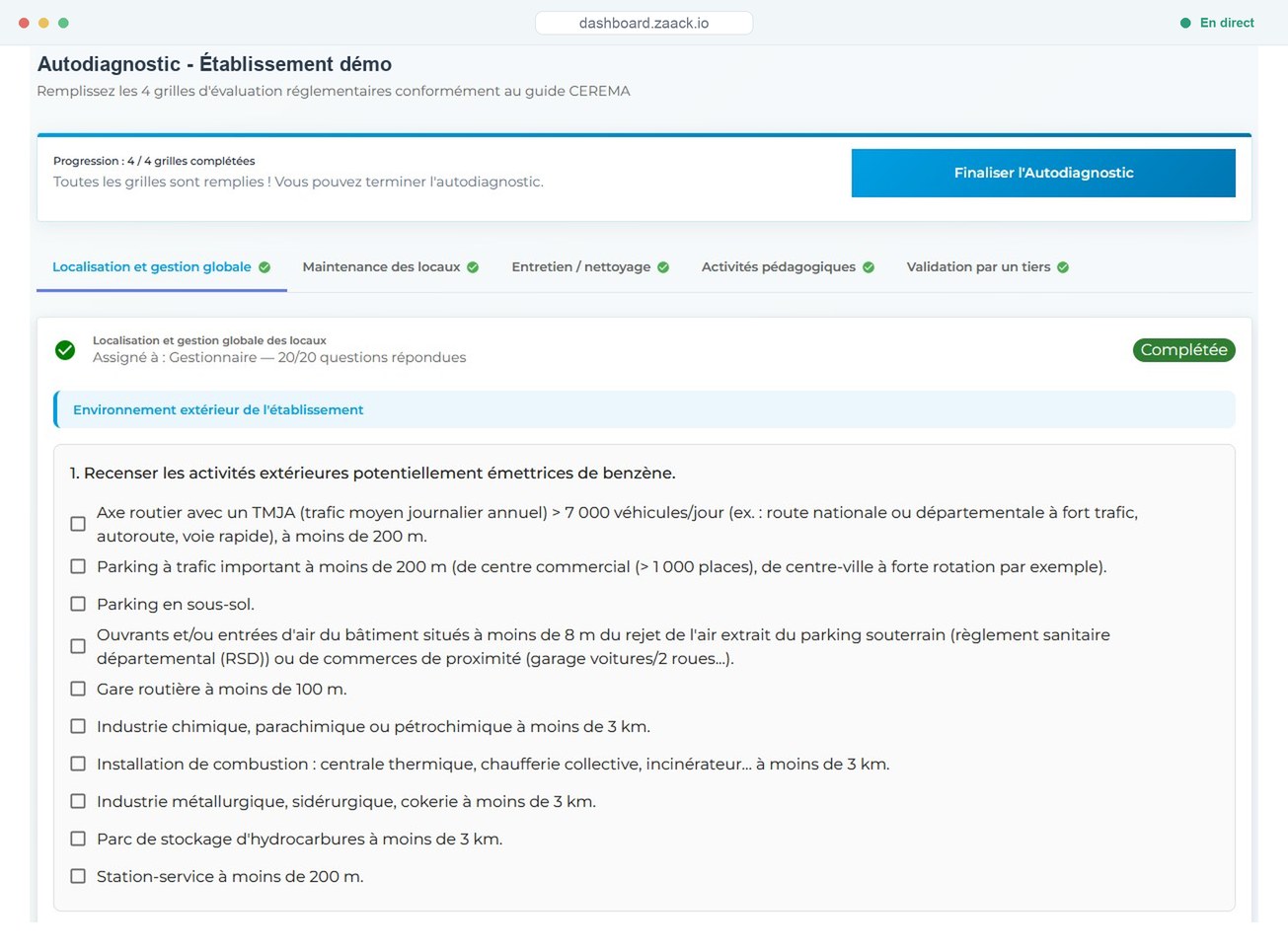Switch to the Maintenance des locaux tab
1288x952 pixels.
(390, 267)
